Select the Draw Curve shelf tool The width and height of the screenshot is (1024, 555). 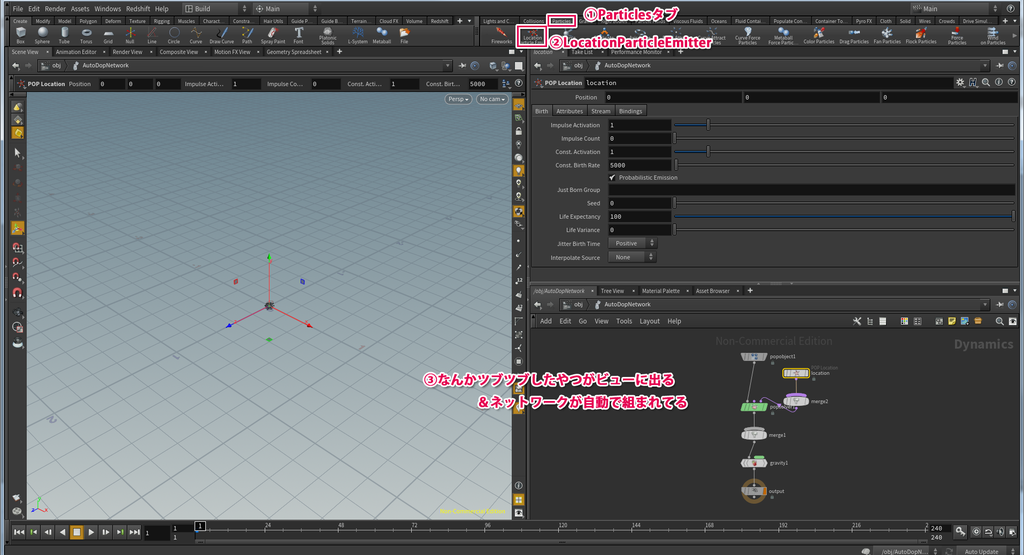pyautogui.click(x=221, y=35)
